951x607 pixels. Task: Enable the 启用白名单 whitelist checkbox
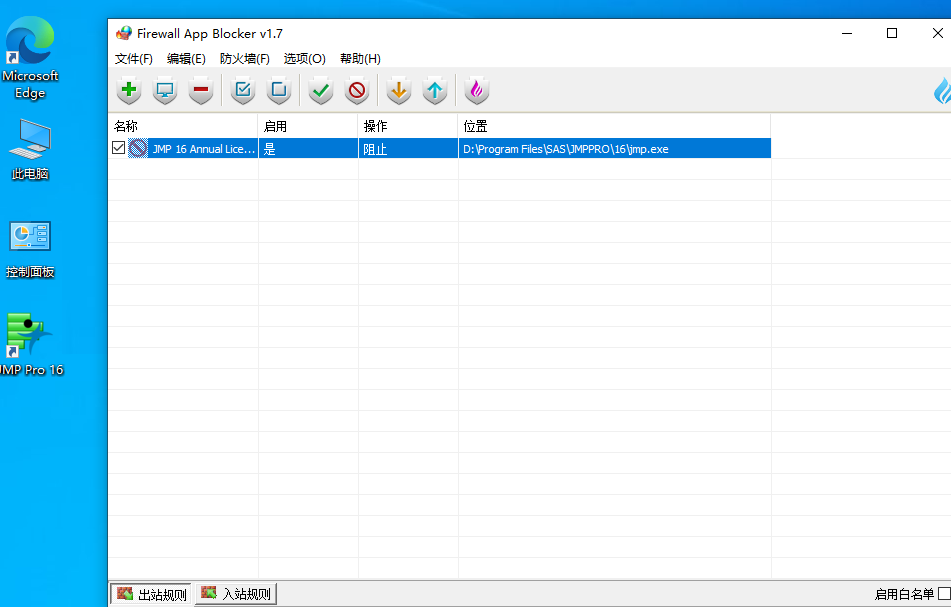(944, 594)
